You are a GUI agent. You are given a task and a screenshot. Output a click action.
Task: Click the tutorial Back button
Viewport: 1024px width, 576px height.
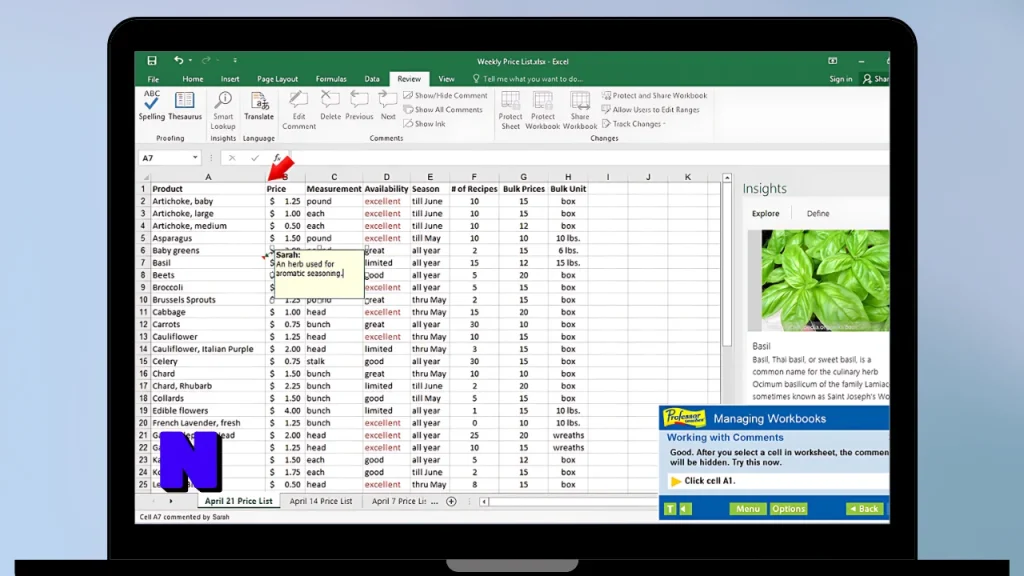point(864,509)
